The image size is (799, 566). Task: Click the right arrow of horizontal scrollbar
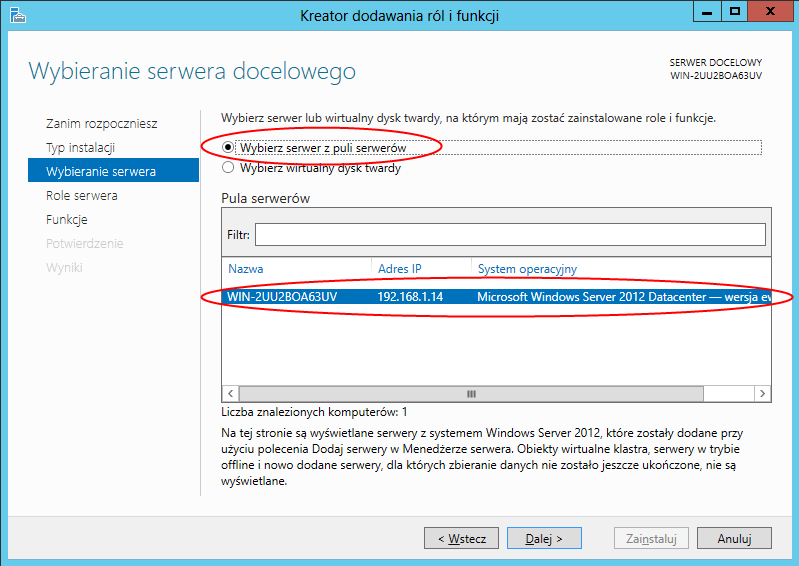(762, 393)
